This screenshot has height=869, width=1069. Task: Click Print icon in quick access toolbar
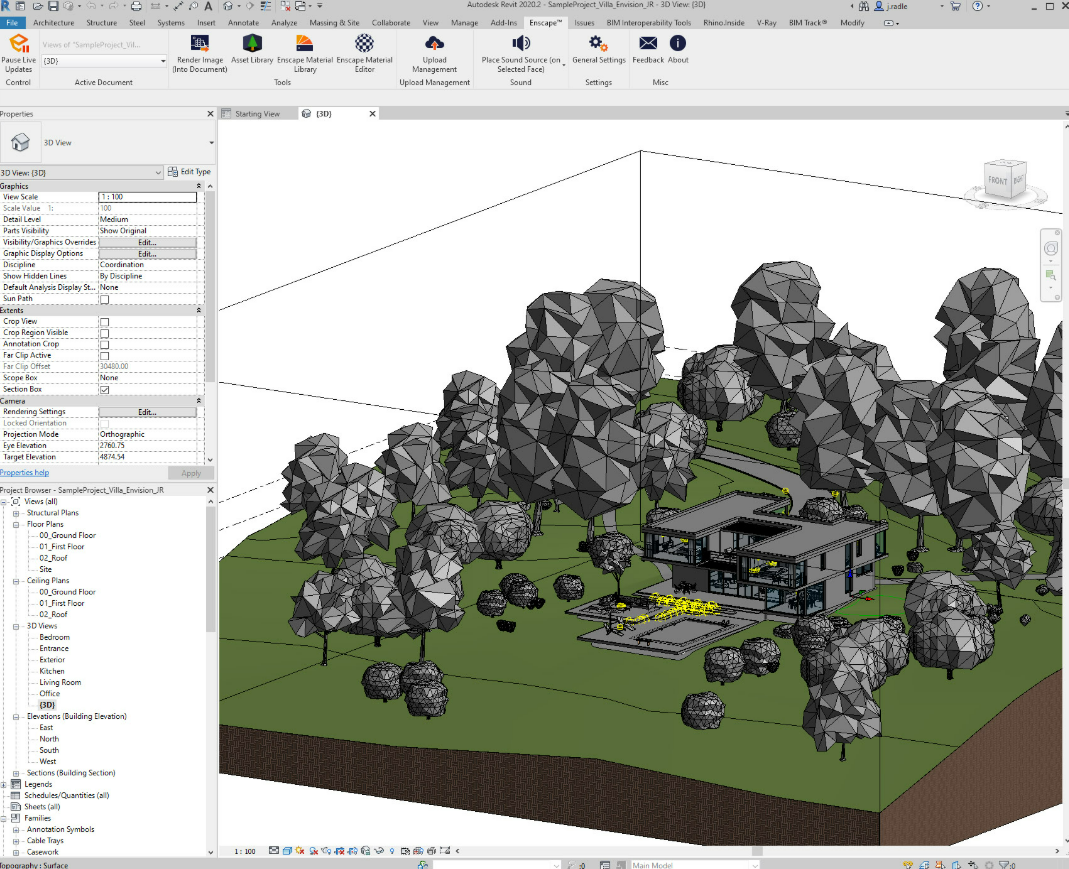coord(136,6)
